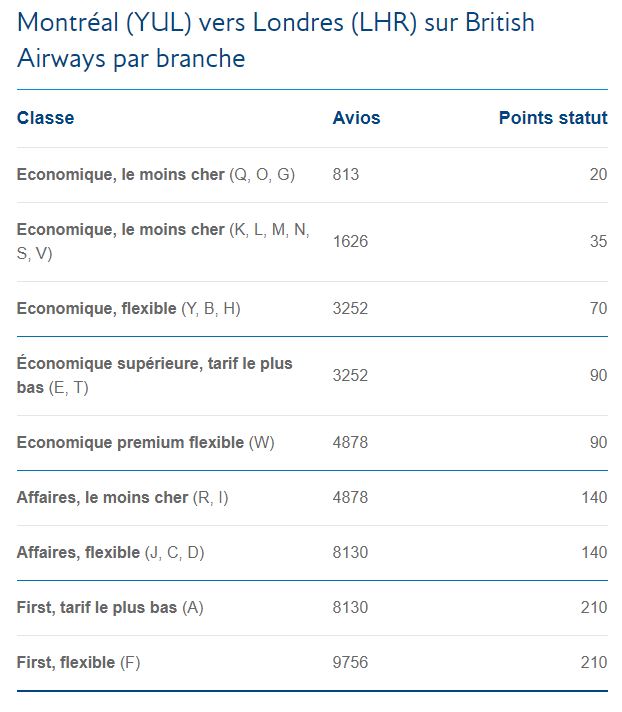This screenshot has height=712, width=622.
Task: Select the Economique, flexible (Y, B, H) row label
Action: coord(128,308)
